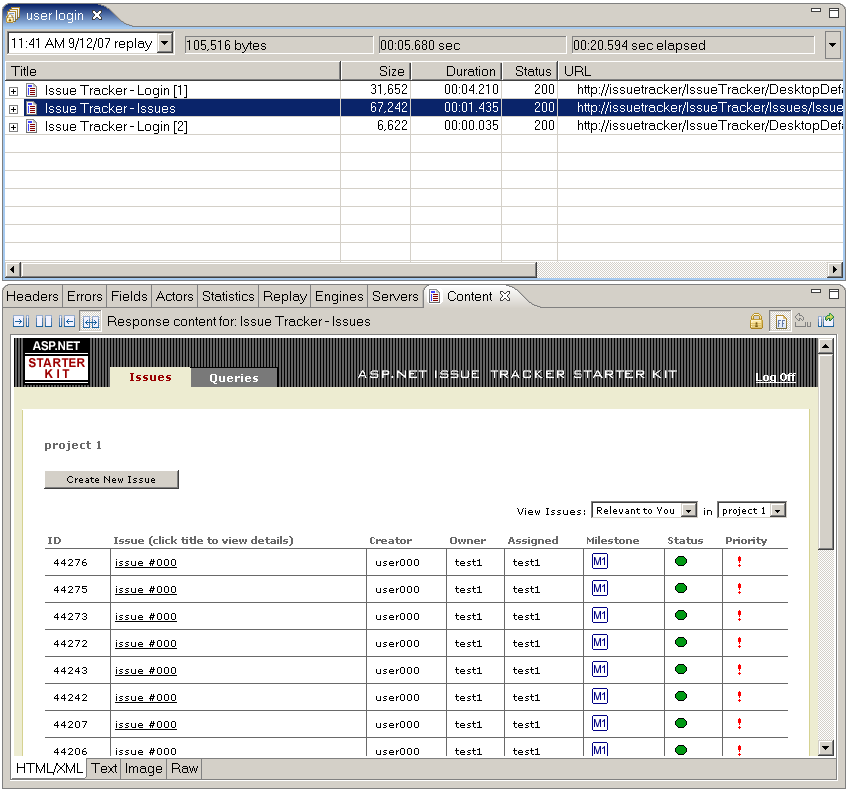Screen dimensions: 848x791
Task: Click the right-arrow-to-bar icon in the Content toolbar
Action: point(21,322)
